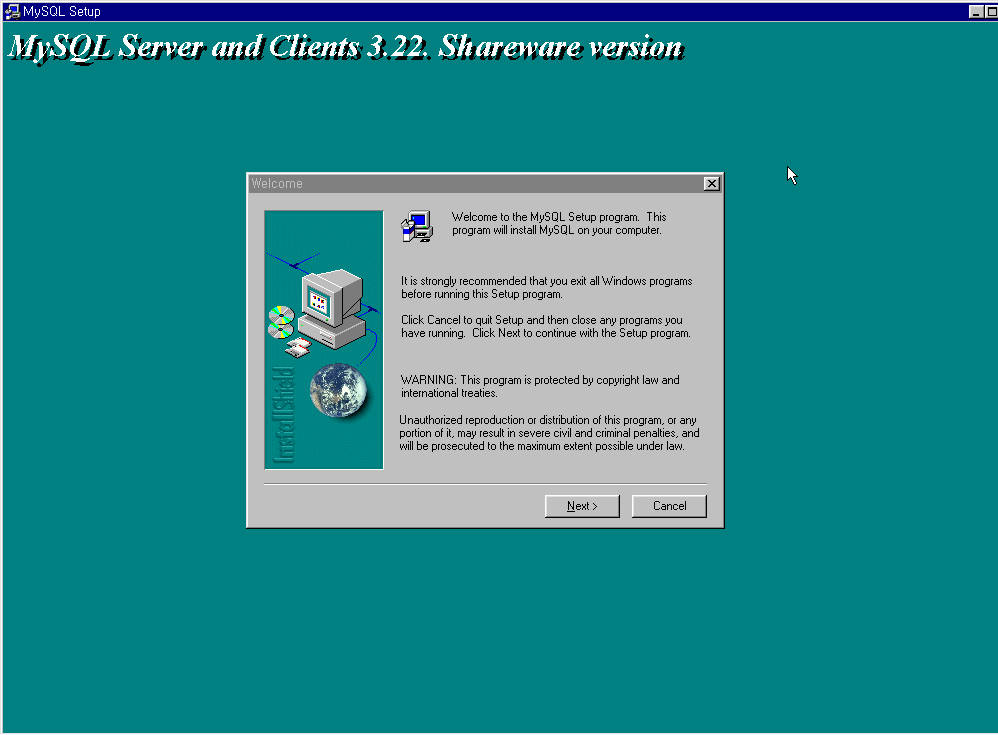Maximize the MySQL Setup window

(991, 11)
